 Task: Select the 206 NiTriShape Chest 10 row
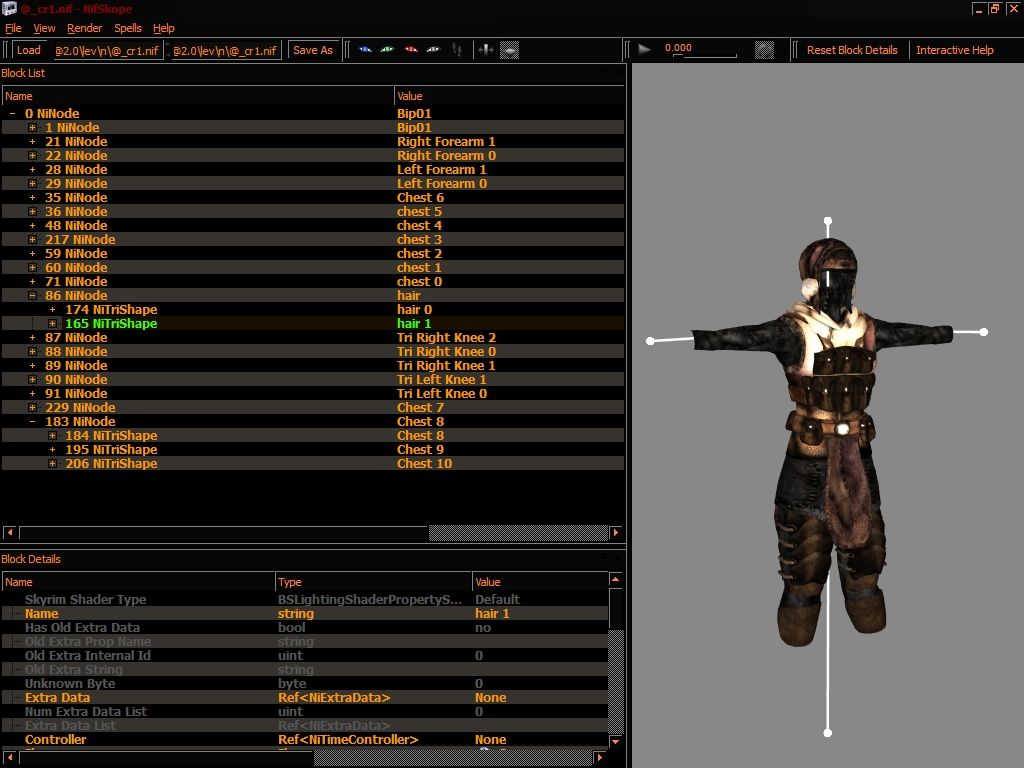coord(313,464)
